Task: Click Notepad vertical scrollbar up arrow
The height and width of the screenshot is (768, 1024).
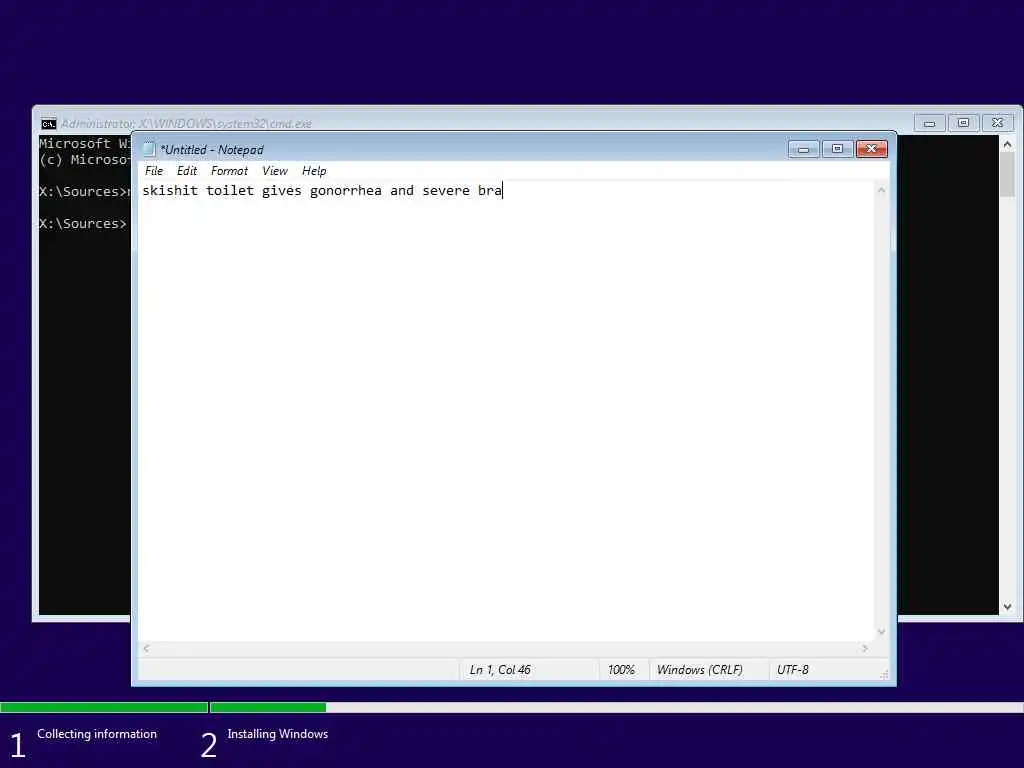Action: (881, 190)
